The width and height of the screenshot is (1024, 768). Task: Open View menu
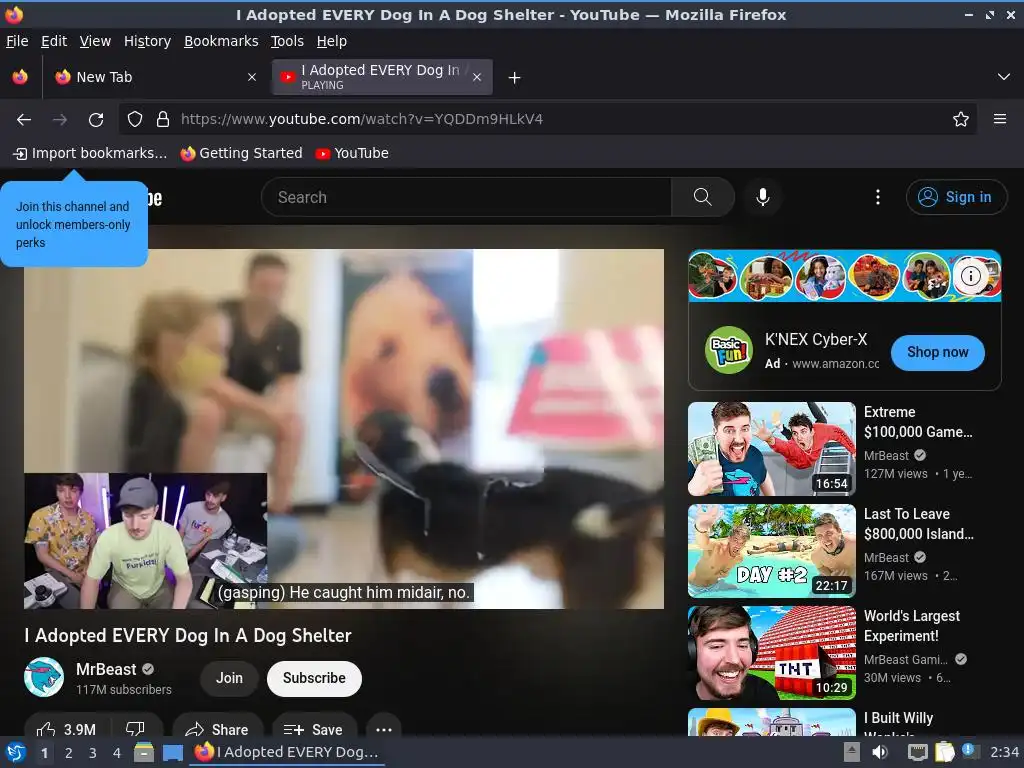[x=95, y=41]
